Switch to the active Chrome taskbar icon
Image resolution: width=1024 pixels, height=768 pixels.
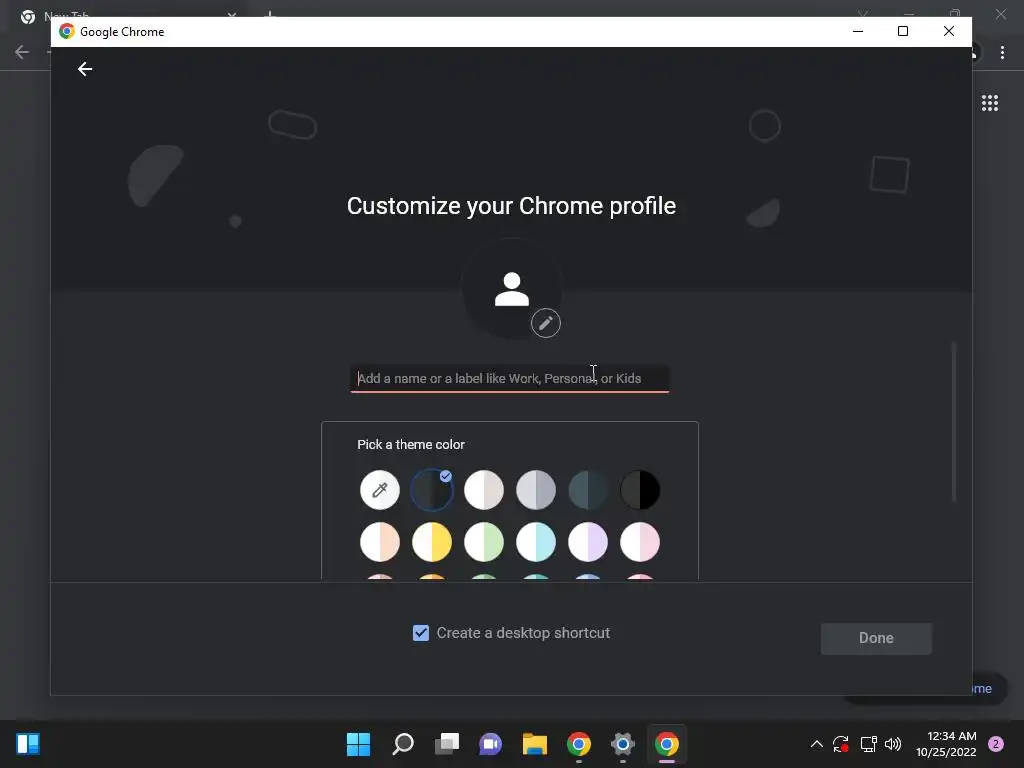tap(667, 744)
